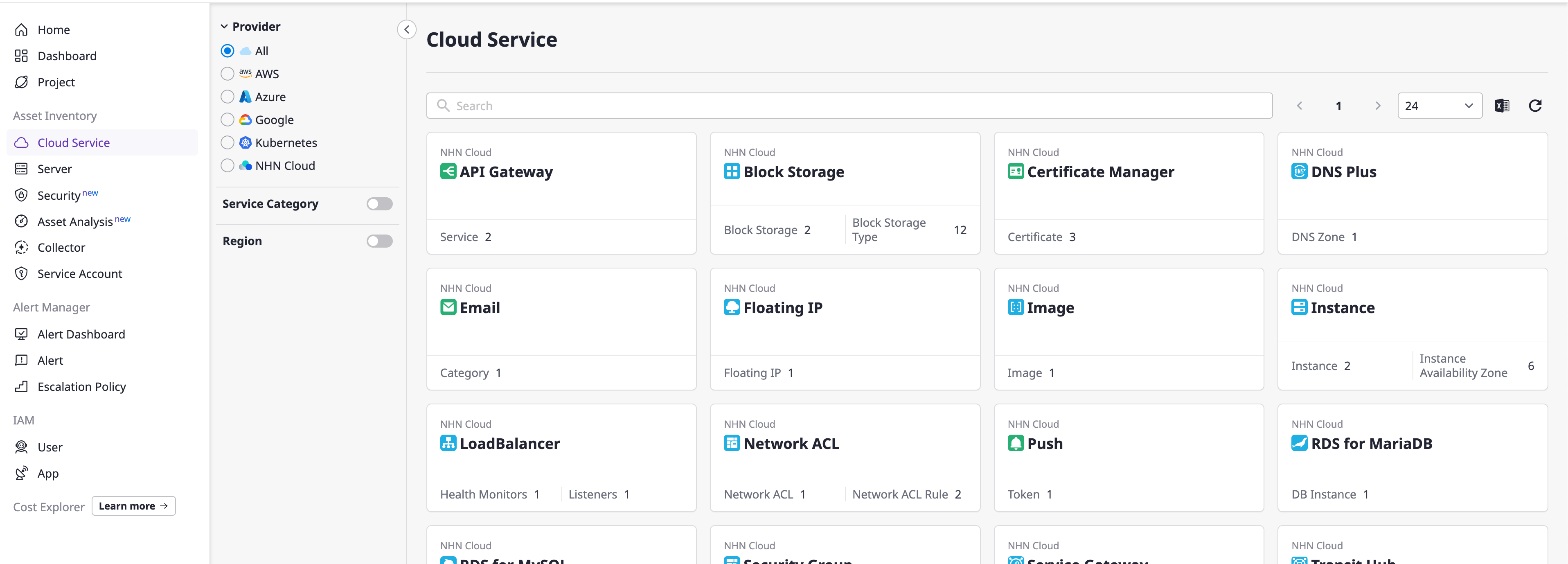Turn on the Region toggle
The height and width of the screenshot is (564, 1568).
(379, 241)
